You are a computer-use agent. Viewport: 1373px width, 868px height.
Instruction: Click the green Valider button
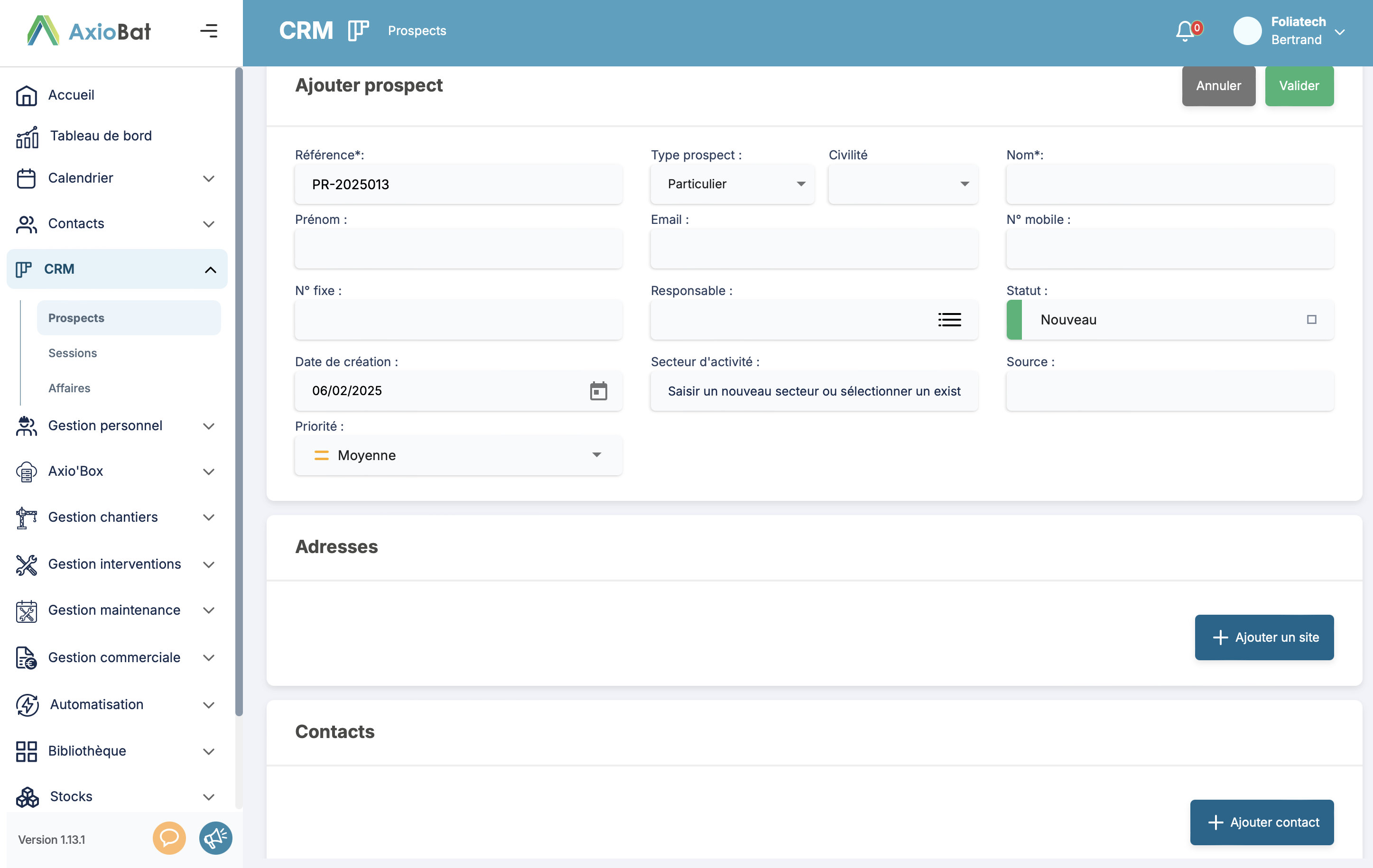pyautogui.click(x=1299, y=86)
